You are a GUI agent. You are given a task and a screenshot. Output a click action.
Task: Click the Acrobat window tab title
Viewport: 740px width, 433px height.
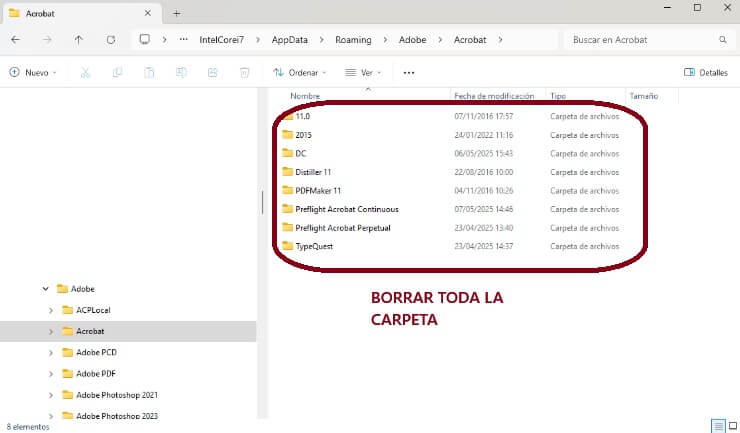click(x=40, y=14)
